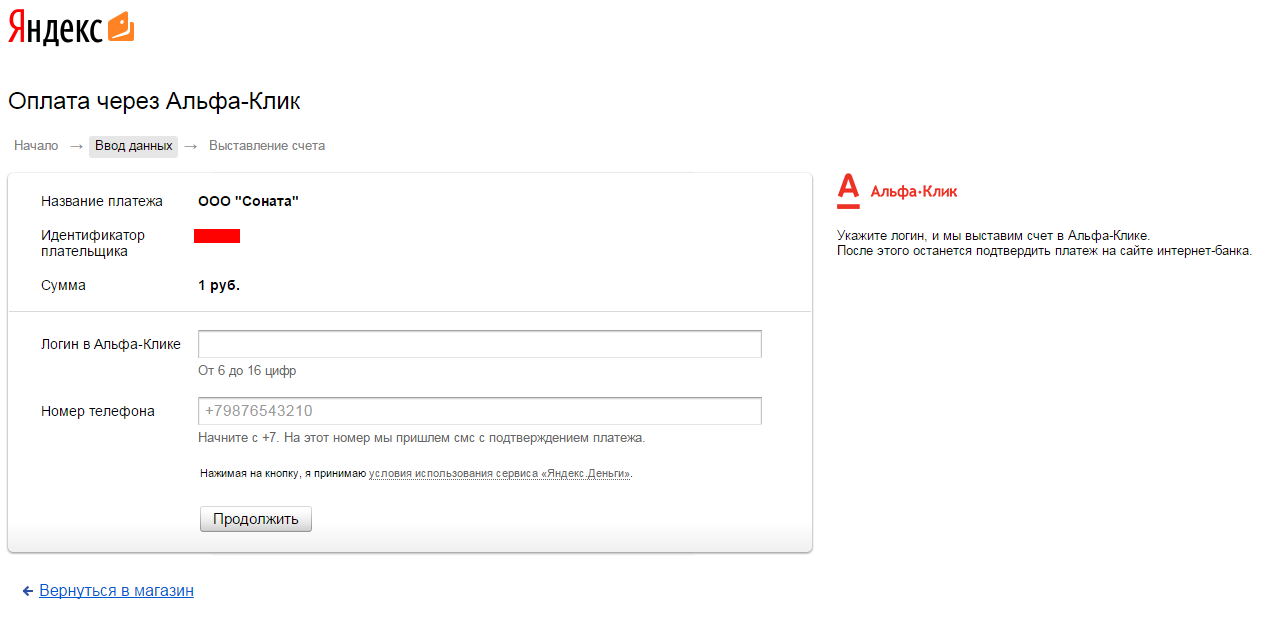
Task: Click the Номер телефона label
Action: click(98, 411)
